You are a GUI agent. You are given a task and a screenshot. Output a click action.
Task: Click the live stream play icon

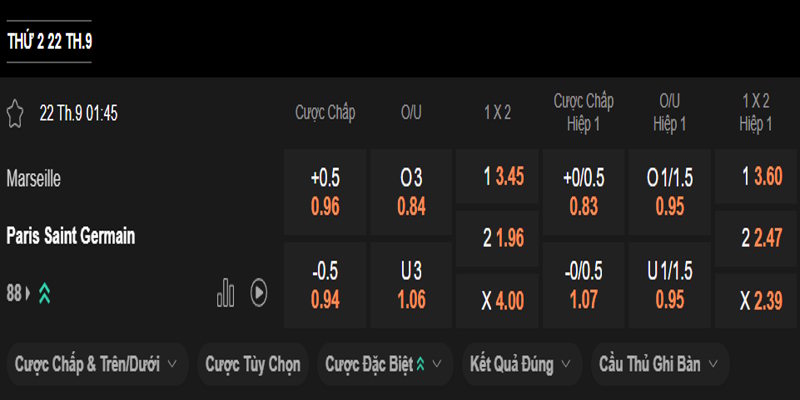pos(258,292)
